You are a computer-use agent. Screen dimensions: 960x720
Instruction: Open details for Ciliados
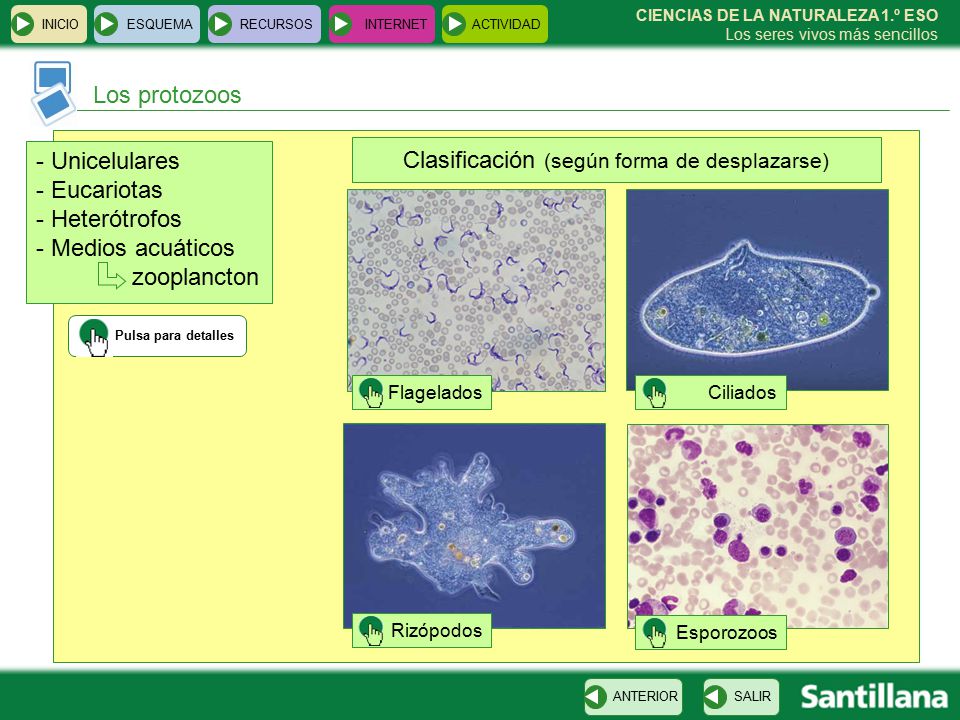pyautogui.click(x=711, y=392)
